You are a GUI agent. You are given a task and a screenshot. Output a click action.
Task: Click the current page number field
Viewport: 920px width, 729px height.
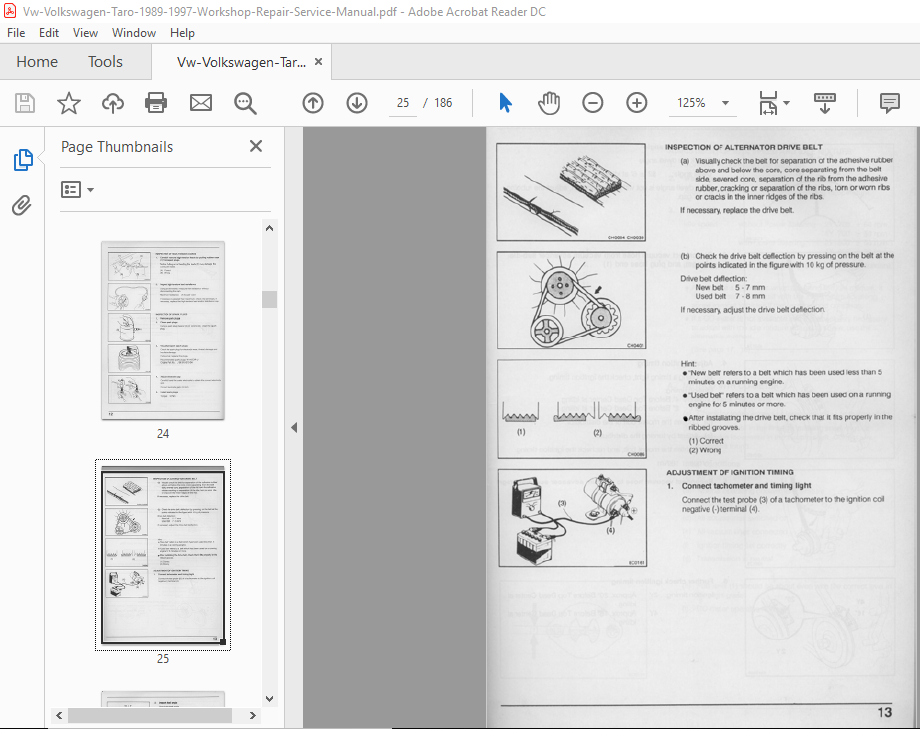pyautogui.click(x=402, y=103)
